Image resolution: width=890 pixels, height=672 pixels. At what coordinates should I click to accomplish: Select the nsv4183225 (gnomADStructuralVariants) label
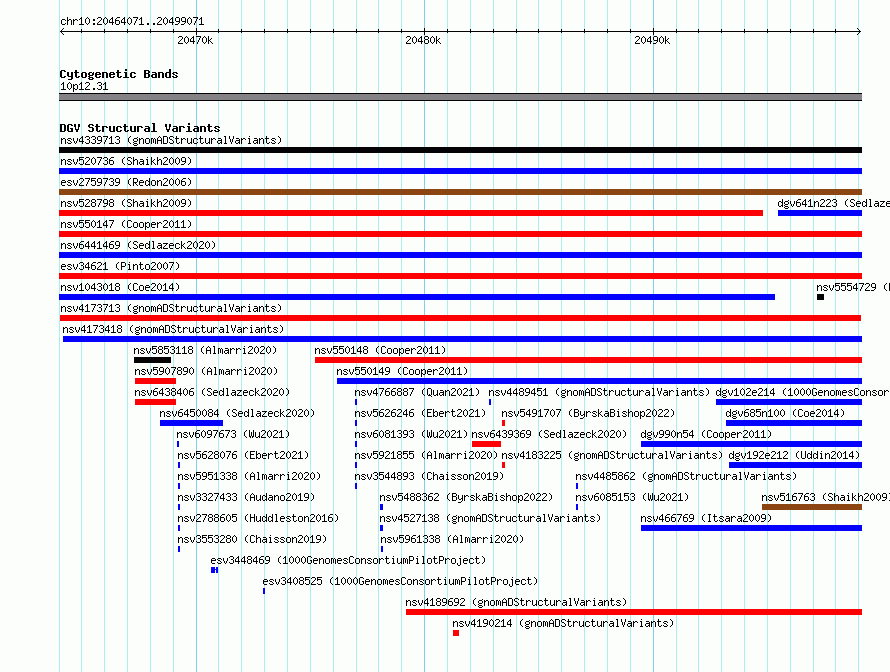(612, 455)
